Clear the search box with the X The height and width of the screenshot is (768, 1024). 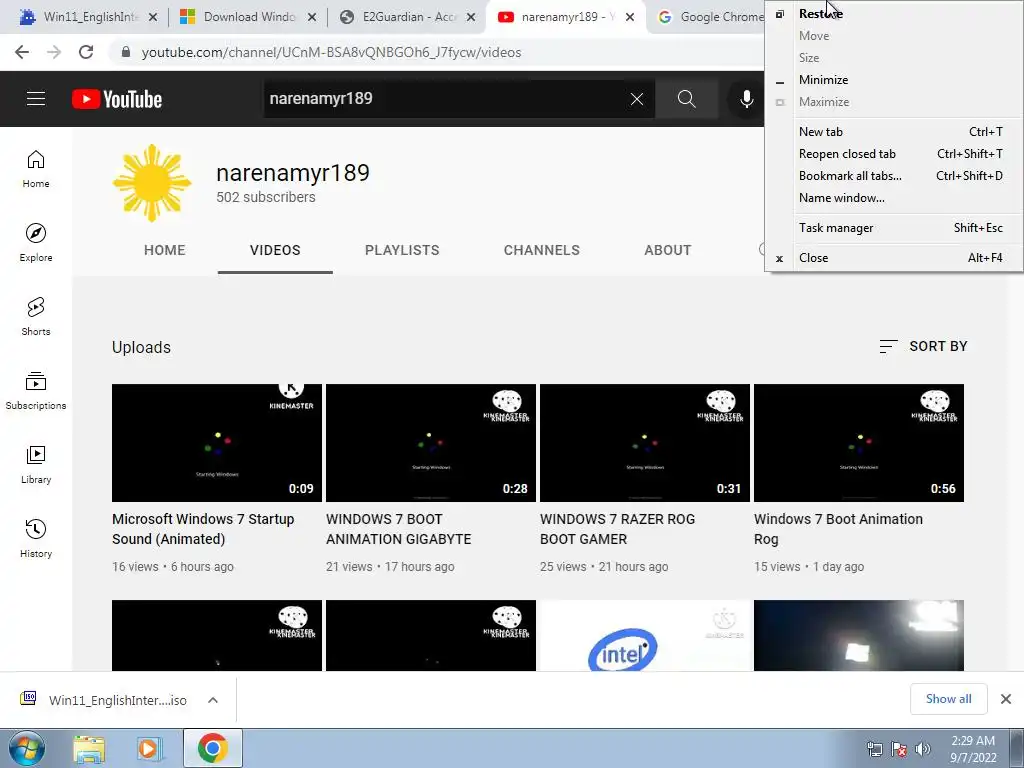tap(637, 99)
